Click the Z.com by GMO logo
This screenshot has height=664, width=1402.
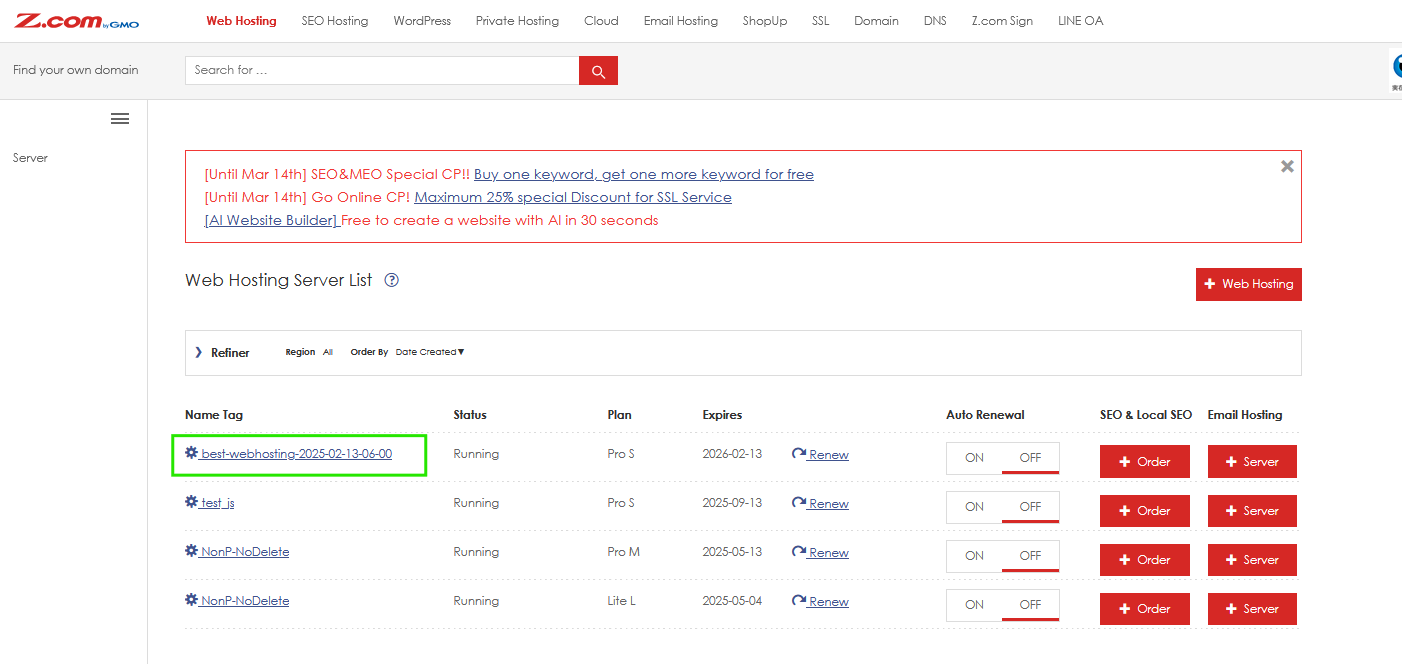77,21
